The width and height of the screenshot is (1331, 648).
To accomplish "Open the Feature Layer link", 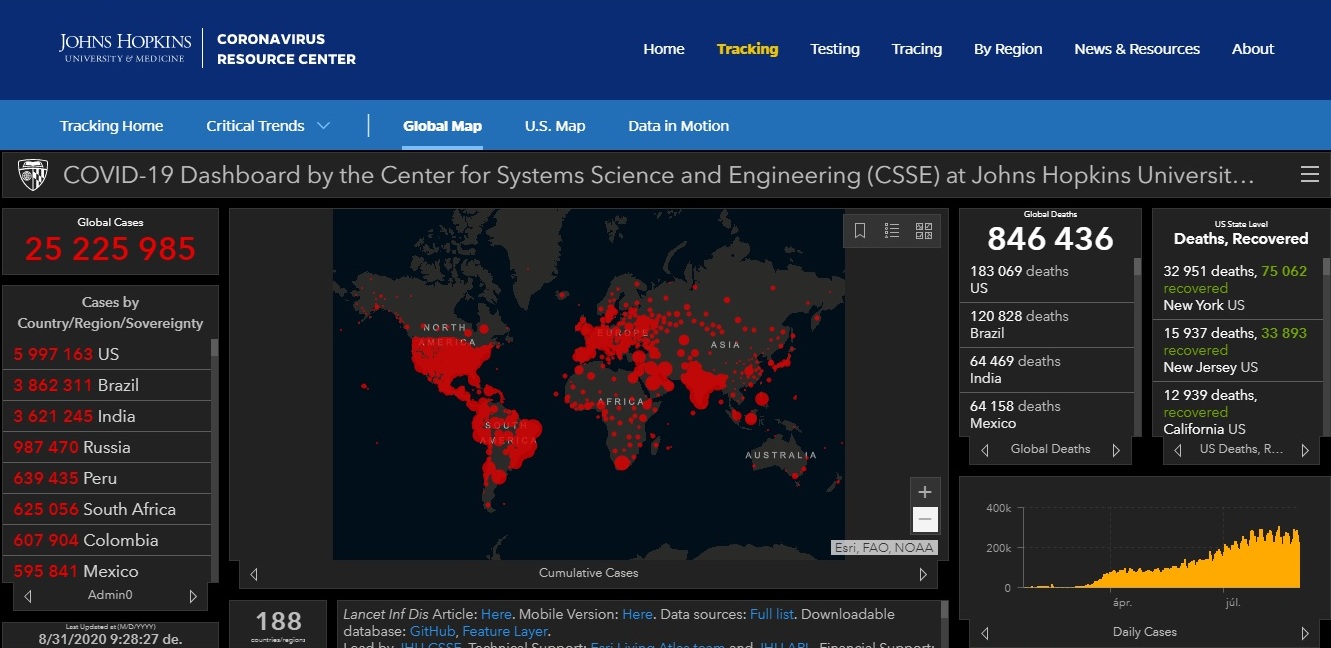I will 504,631.
